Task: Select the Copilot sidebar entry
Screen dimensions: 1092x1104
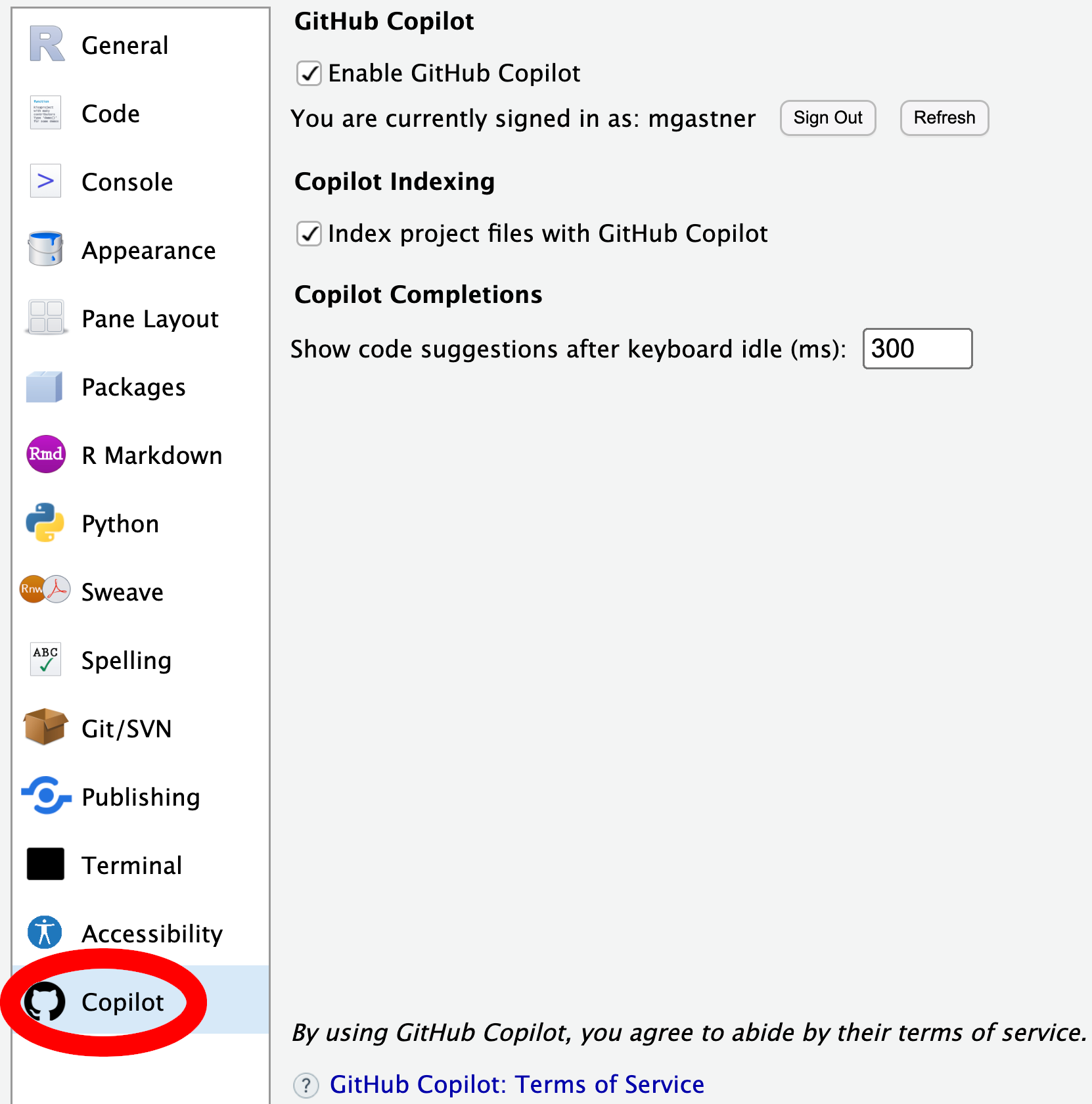Action: point(141,1000)
